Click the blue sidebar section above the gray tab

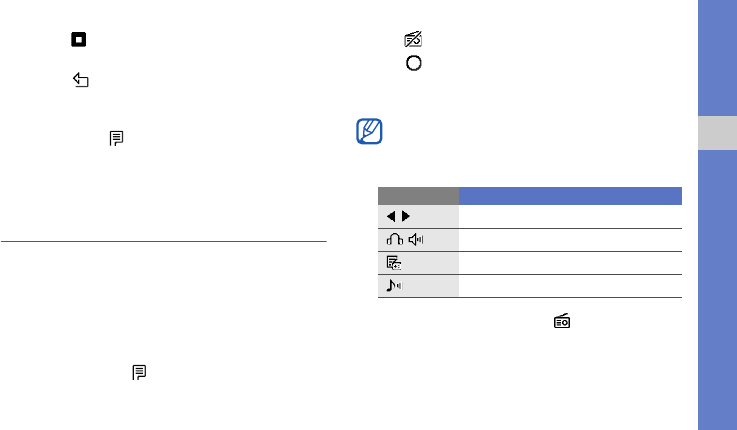tap(717, 58)
